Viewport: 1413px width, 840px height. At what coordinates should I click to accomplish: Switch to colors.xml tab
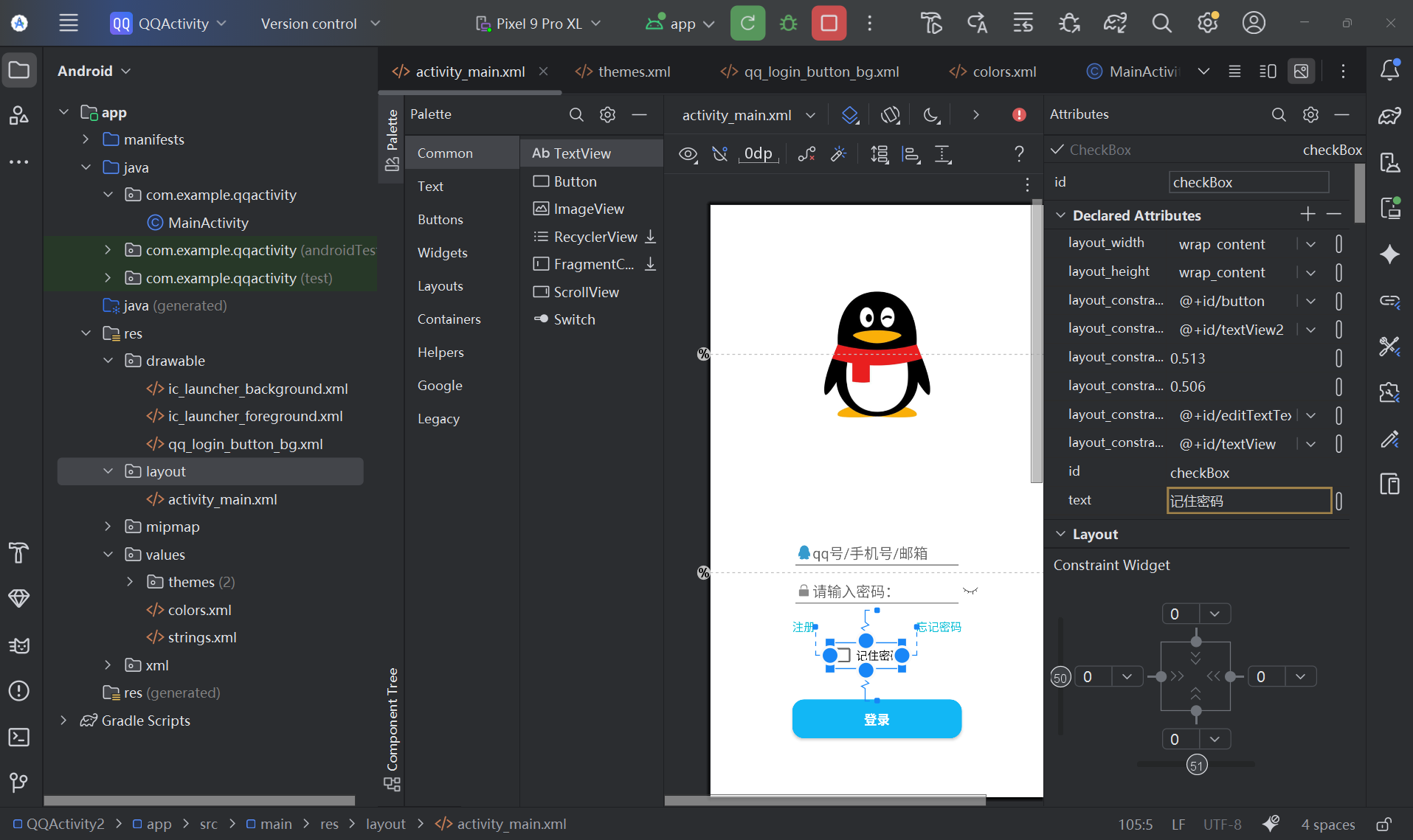(993, 72)
